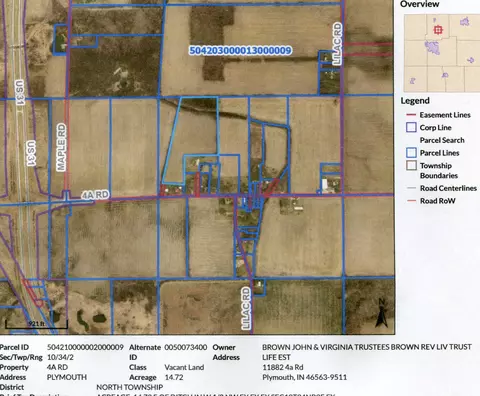Click the Road Centerlines legend symbol
Viewport: 480px width, 396px height.
(x=411, y=188)
